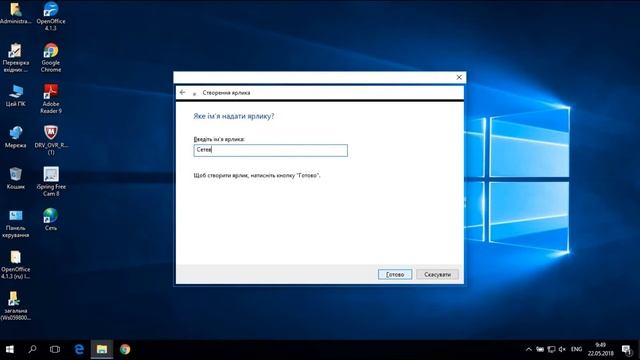
Task: Close the Створення ярлика dialog
Action: pyautogui.click(x=459, y=77)
